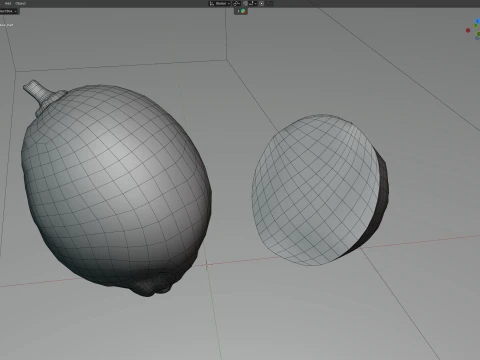Toggle the snapping magnet icon
The width and height of the screenshot is (480, 360).
pos(245,3)
